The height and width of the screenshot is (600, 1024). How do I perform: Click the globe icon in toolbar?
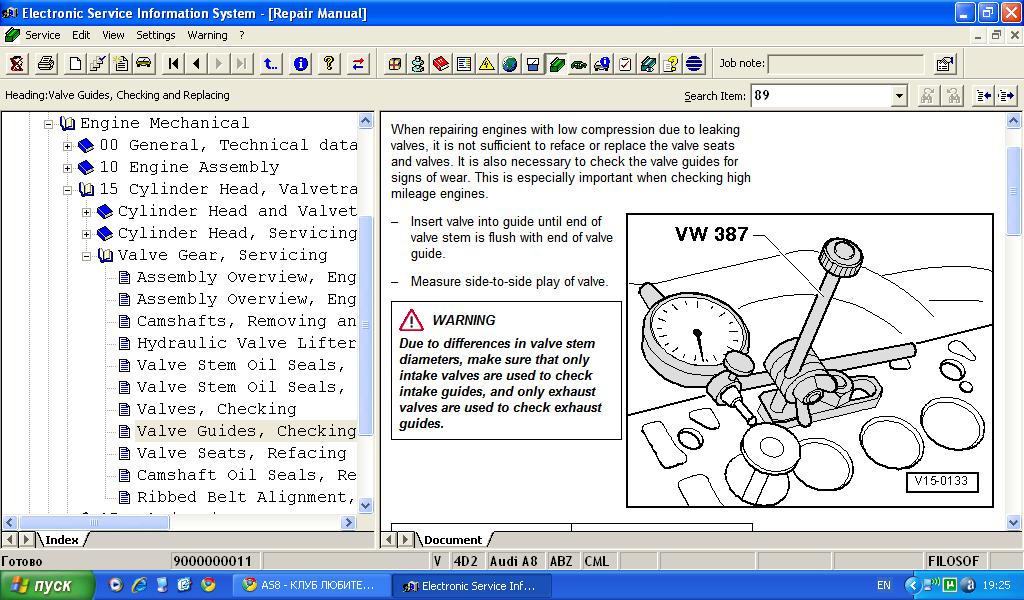(510, 64)
